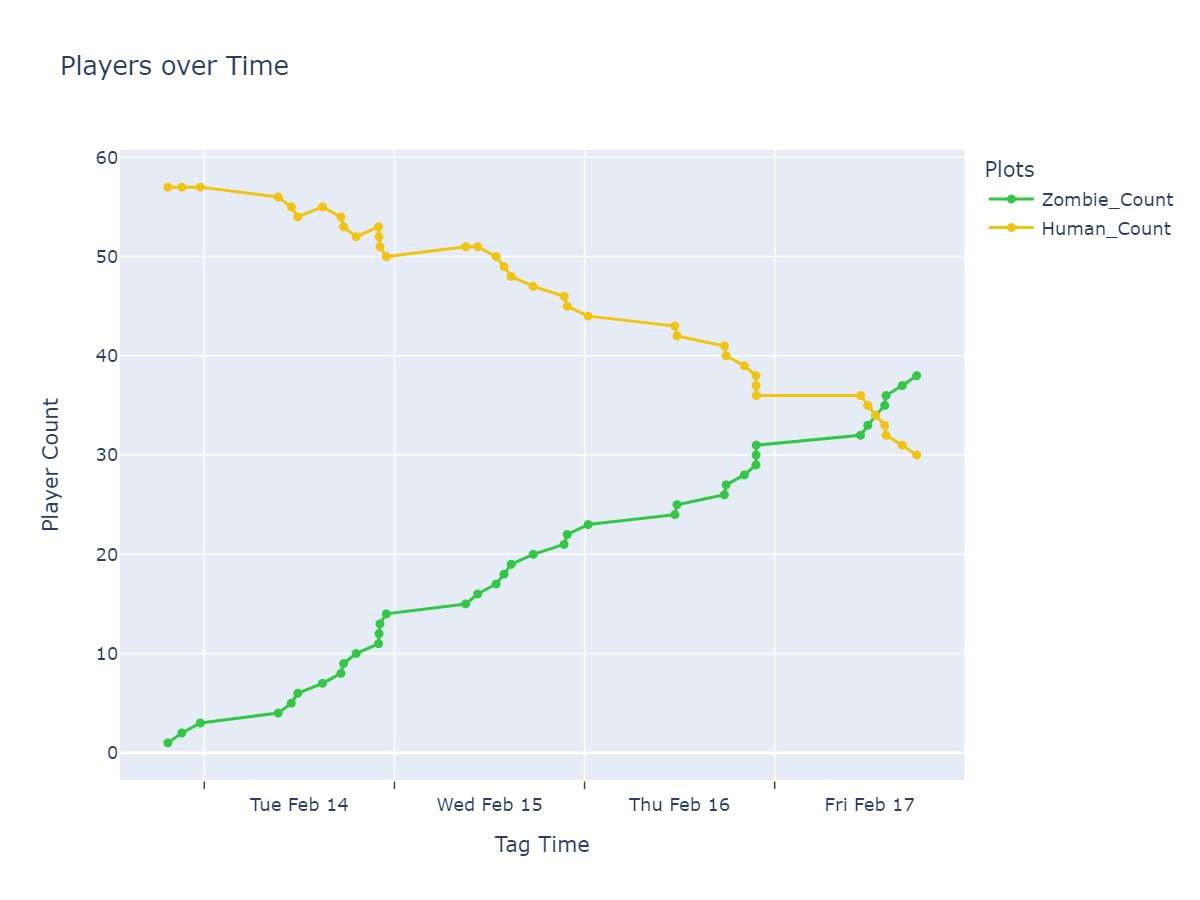Click the Tue Feb 14 axis label

tap(299, 806)
